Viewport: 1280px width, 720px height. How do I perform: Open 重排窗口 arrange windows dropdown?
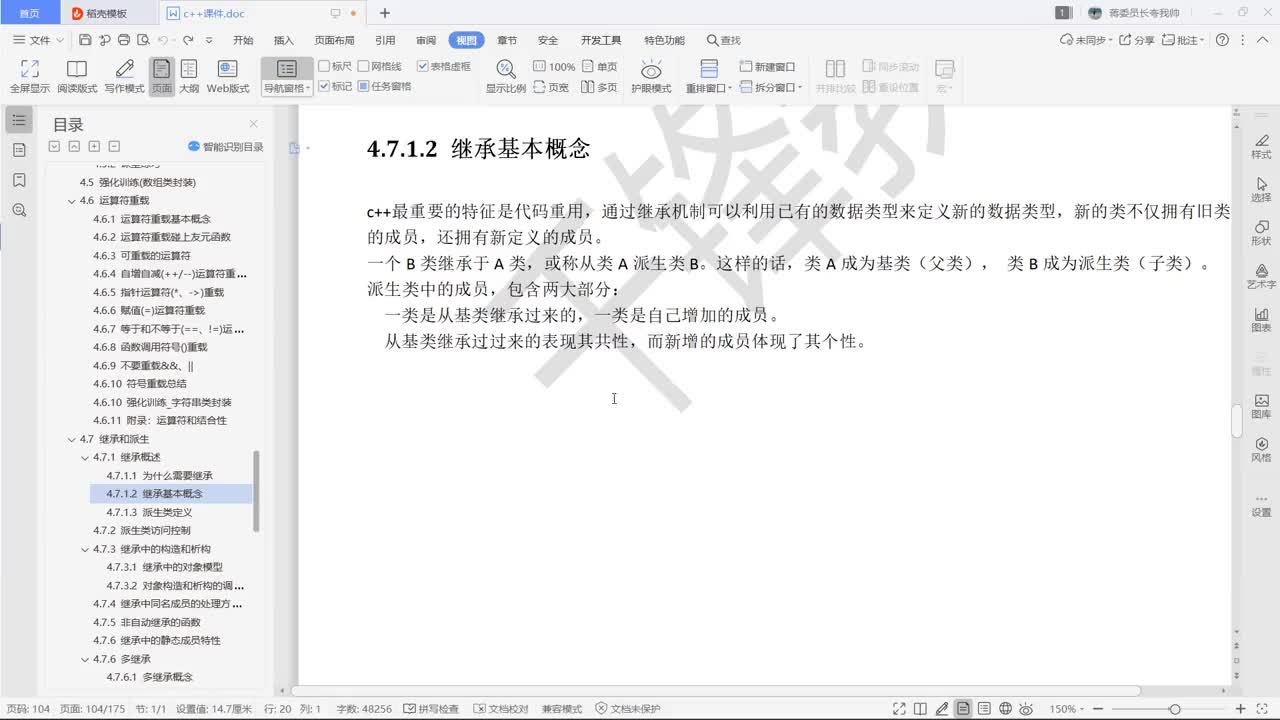709,88
